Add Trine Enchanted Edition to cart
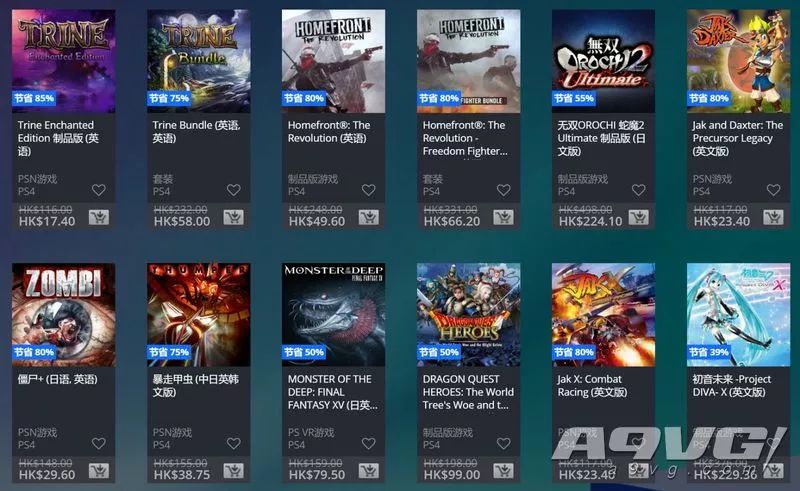The image size is (800, 491). coord(98,218)
